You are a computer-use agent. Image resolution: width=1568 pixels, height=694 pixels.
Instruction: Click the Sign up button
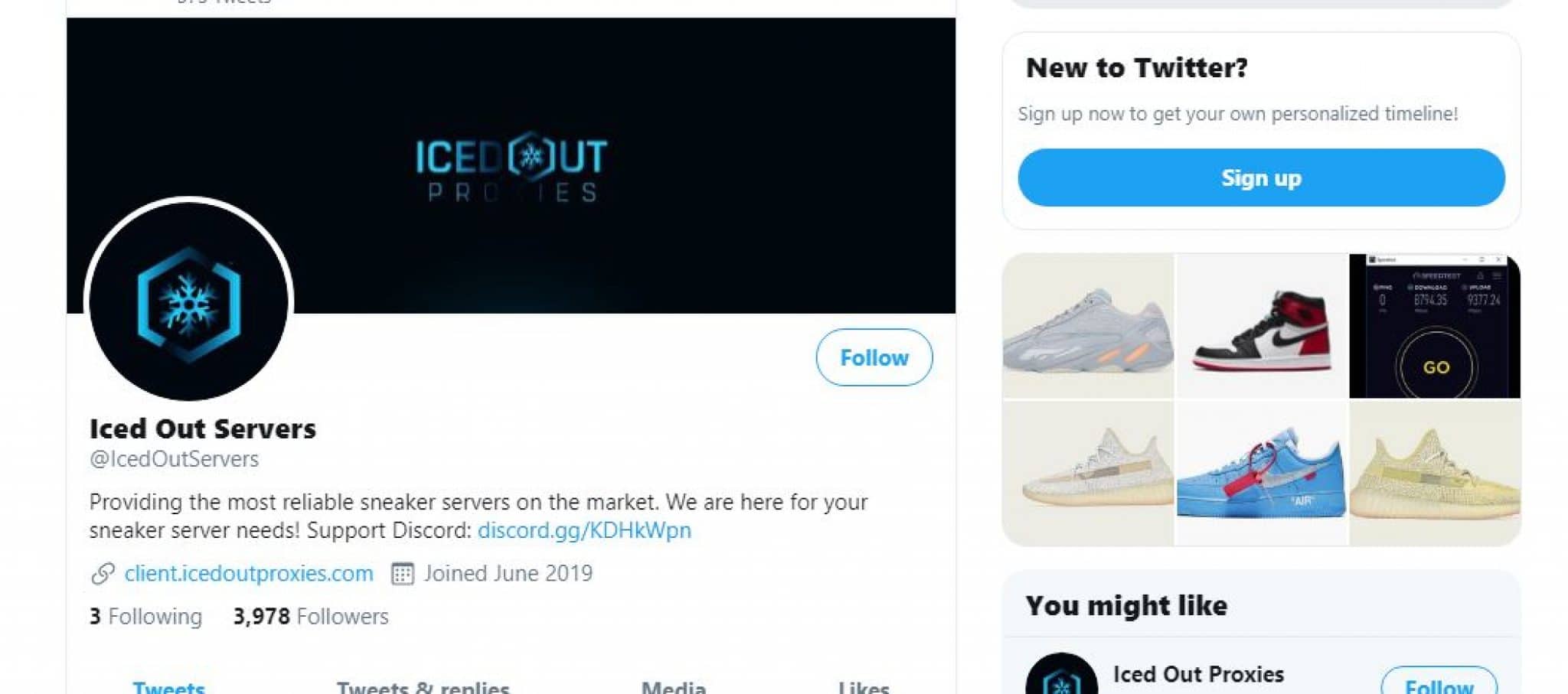coord(1261,178)
